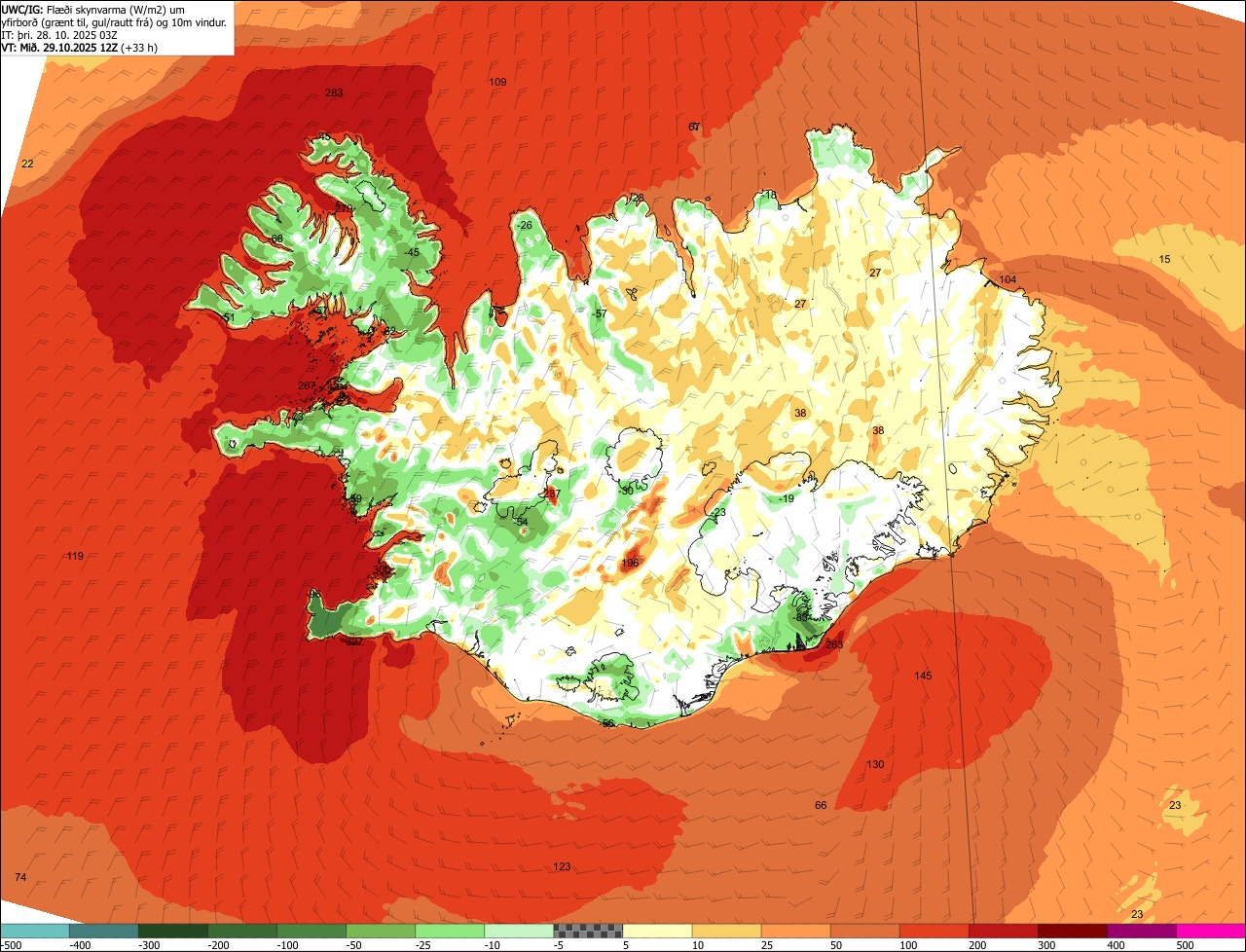Image resolution: width=1246 pixels, height=952 pixels.
Task: Click the 123 value in the southern sea
Action: [562, 866]
